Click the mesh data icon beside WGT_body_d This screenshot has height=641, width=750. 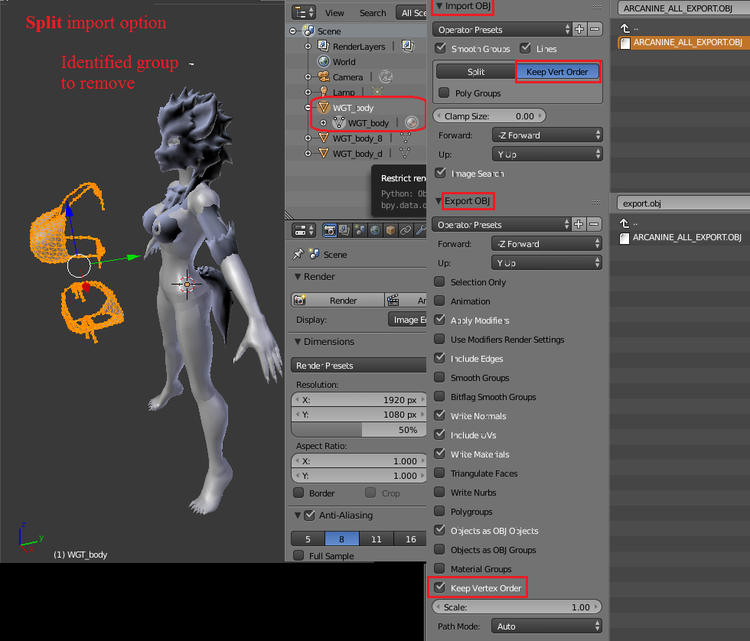pos(405,154)
